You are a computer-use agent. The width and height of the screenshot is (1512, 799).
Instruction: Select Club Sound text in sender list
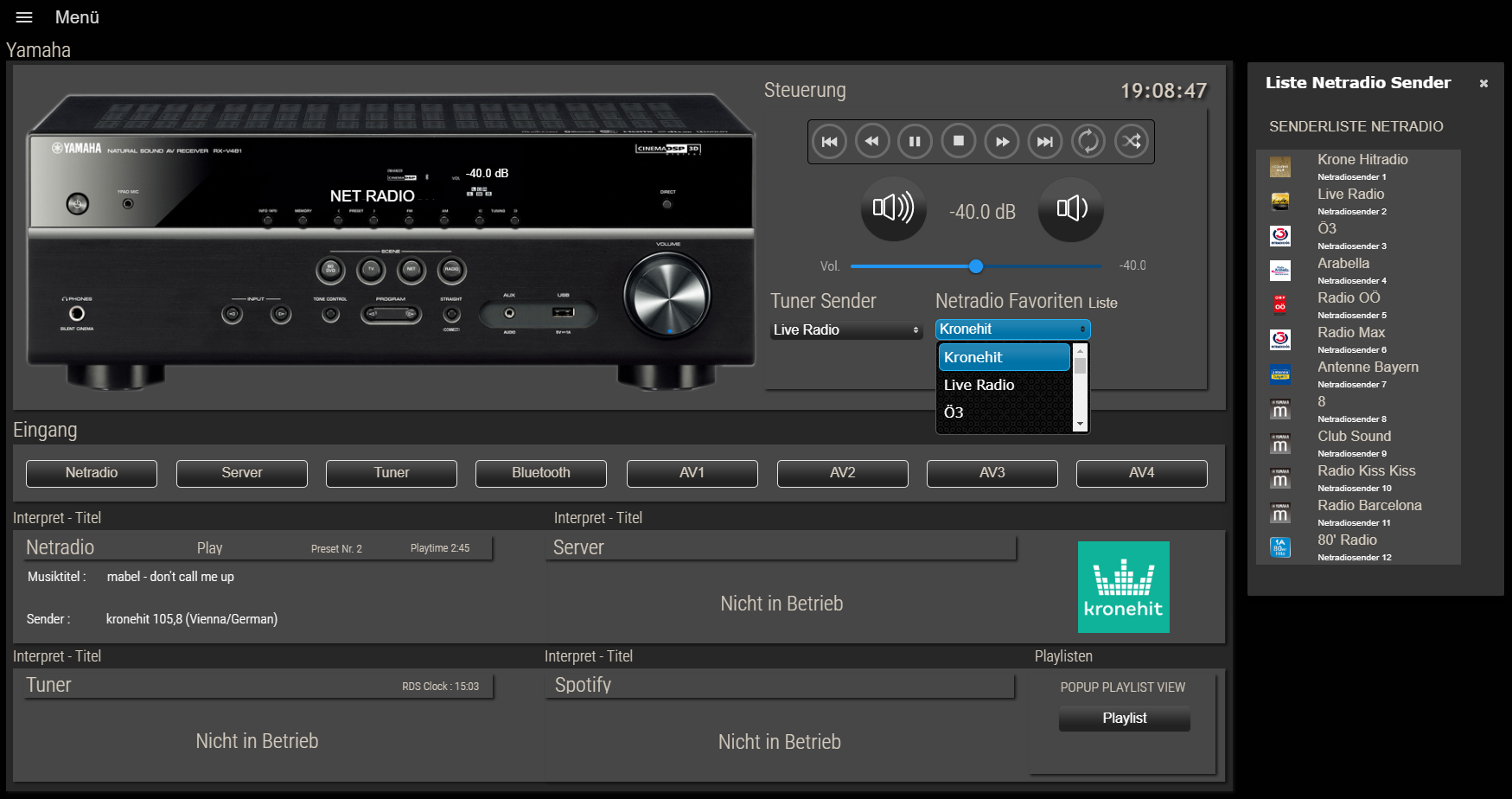pos(1354,436)
